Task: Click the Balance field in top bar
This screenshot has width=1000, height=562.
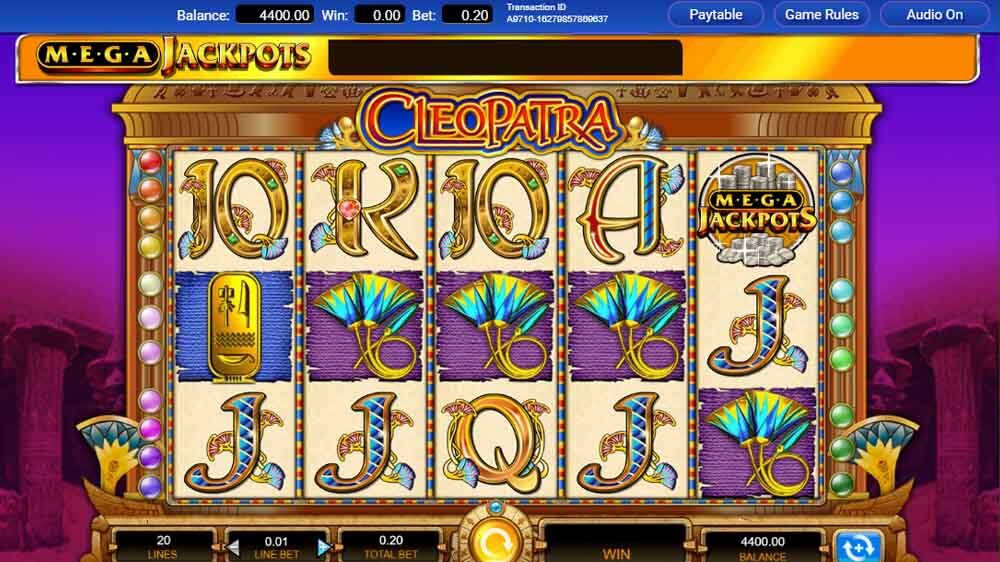Action: click(x=274, y=15)
